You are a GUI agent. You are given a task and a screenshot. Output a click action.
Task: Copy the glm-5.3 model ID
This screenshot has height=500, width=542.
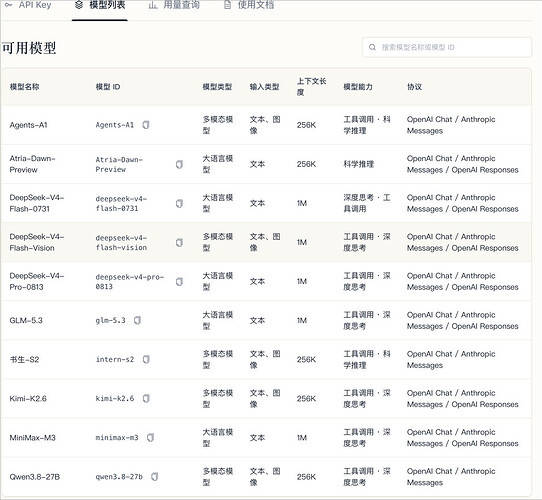(x=137, y=320)
